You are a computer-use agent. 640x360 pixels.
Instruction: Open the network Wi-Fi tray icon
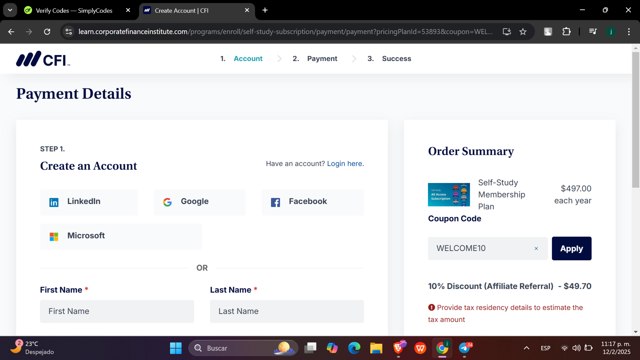(564, 348)
